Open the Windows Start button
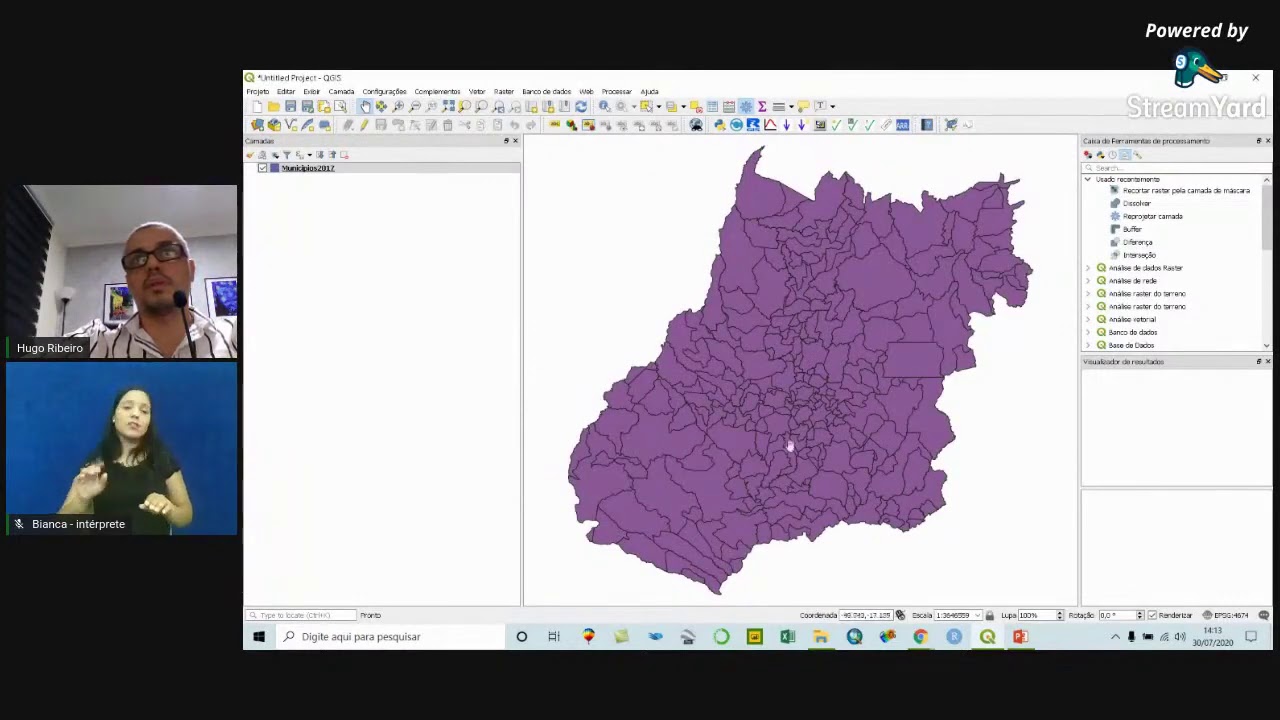 coord(259,636)
